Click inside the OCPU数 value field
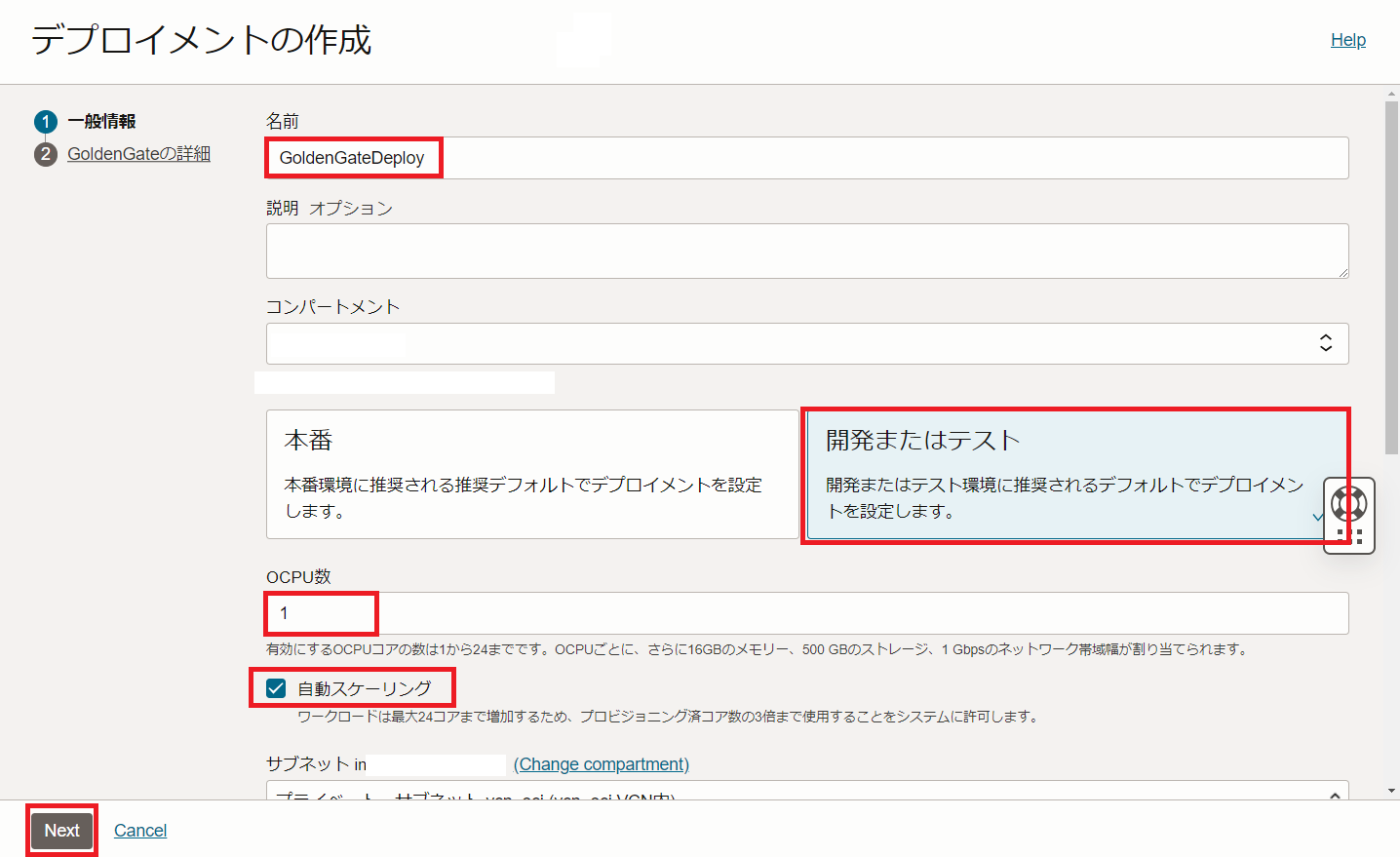 (320, 613)
